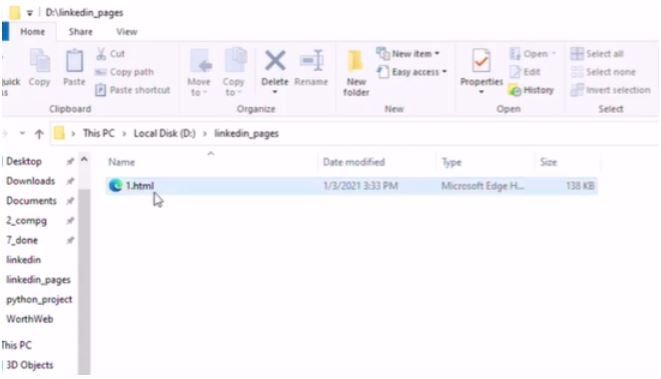Click Local Disk (D:) in address bar
Screen dimensions: 661x379
click(x=164, y=134)
